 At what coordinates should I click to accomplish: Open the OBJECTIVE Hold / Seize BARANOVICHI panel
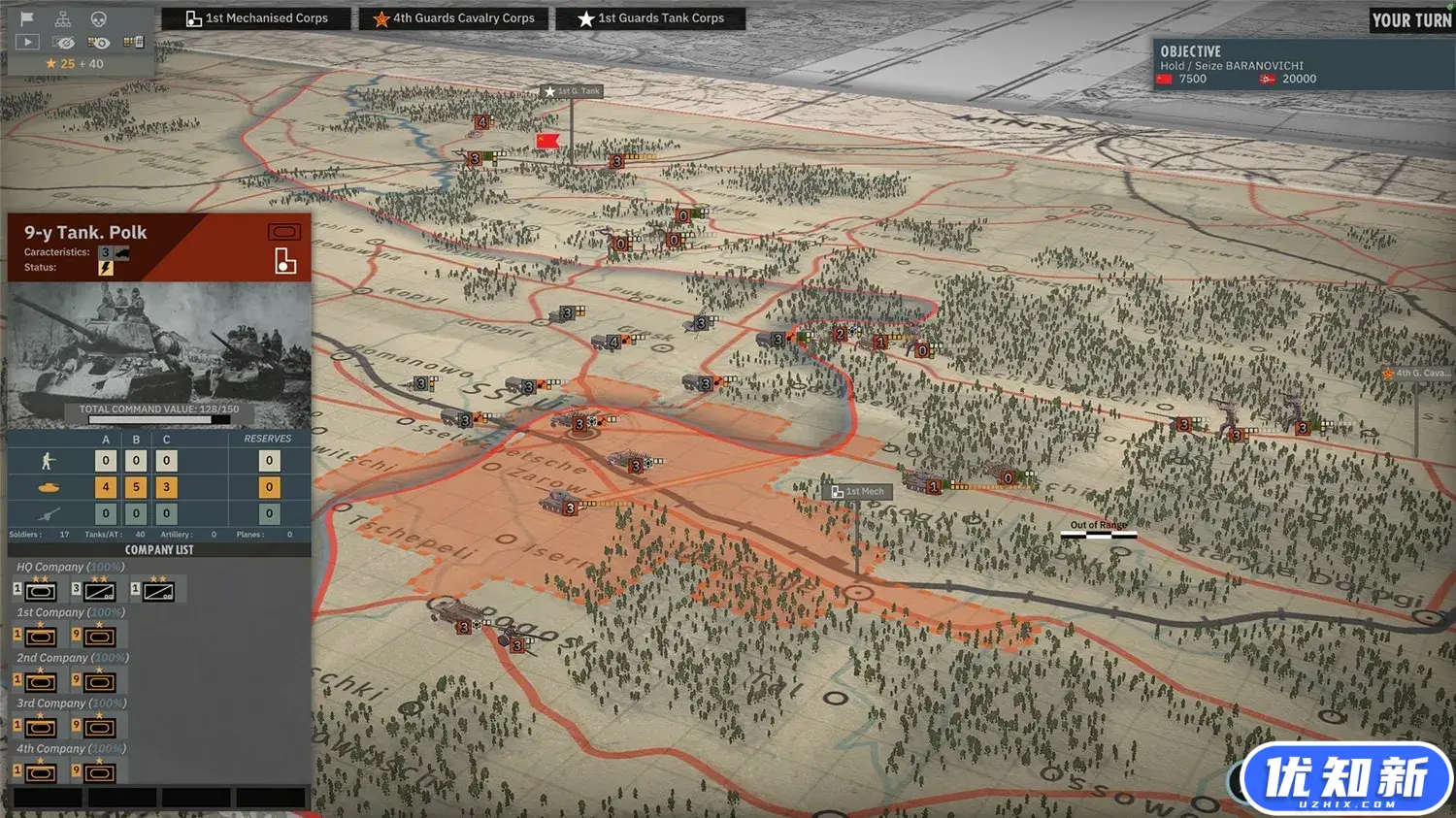pyautogui.click(x=1302, y=64)
